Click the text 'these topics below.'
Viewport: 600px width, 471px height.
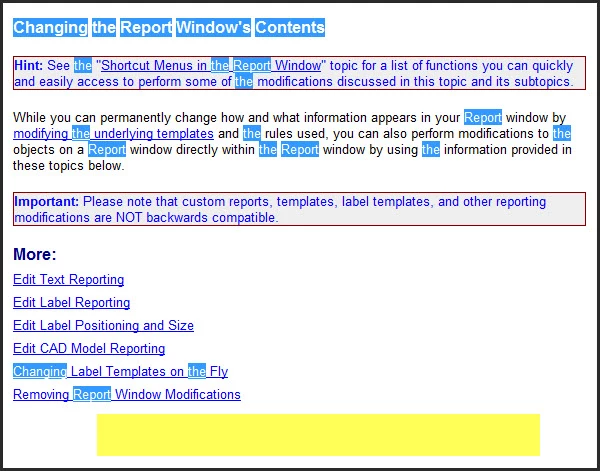pos(69,166)
